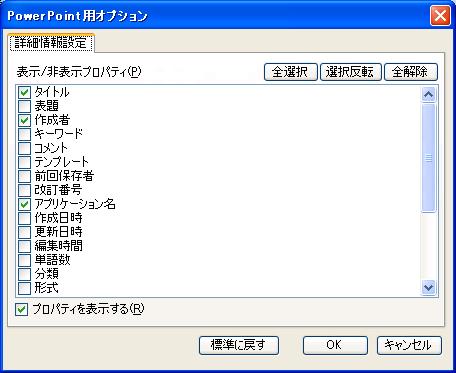The width and height of the screenshot is (456, 373).
Task: Dismiss dialog with キャンセル button
Action: click(x=409, y=345)
